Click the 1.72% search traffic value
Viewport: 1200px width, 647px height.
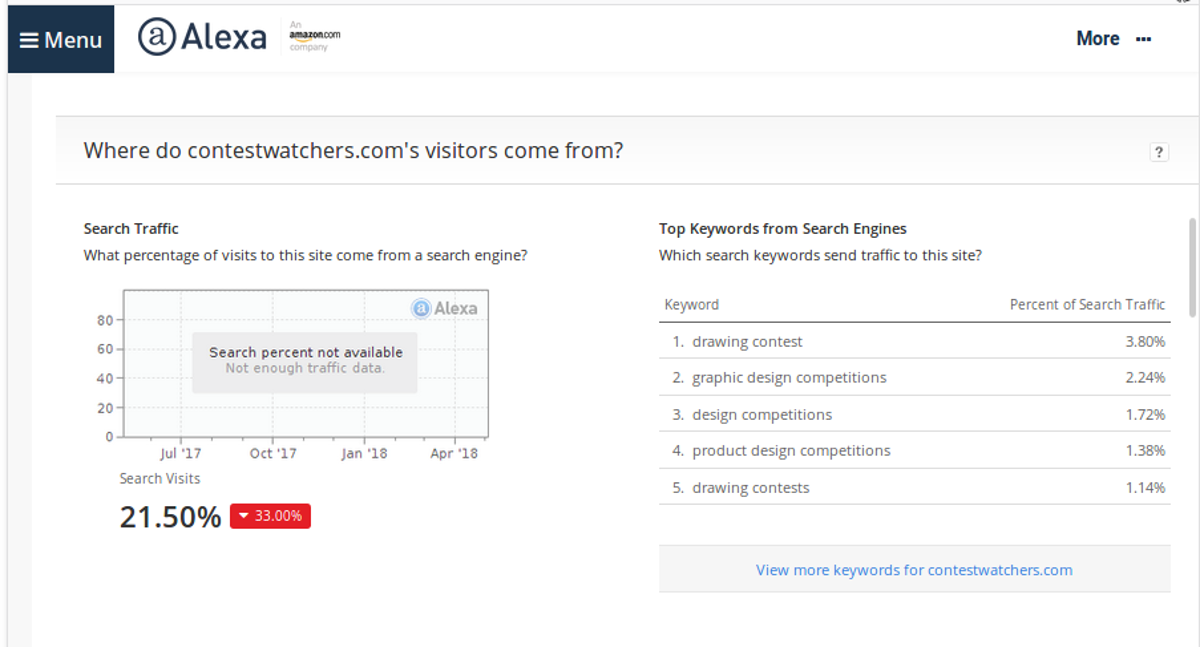[1145, 414]
